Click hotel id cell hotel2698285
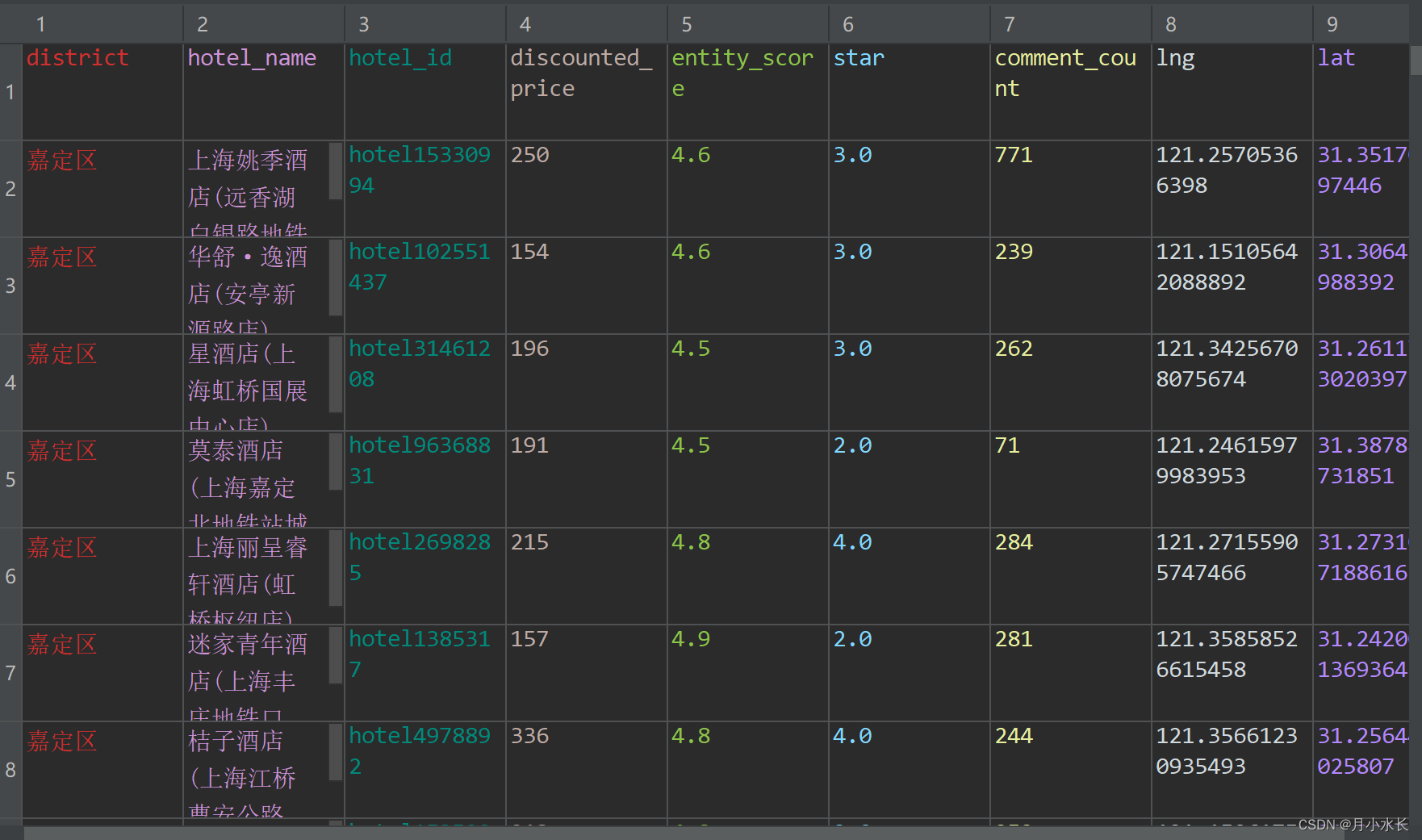The height and width of the screenshot is (840, 1422). click(425, 576)
